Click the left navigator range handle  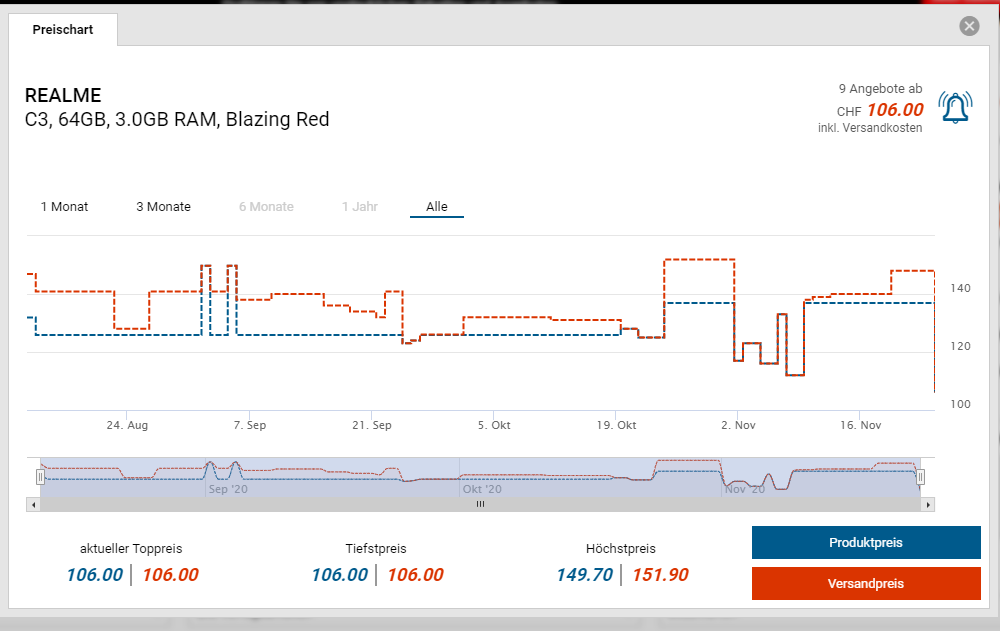tap(40, 477)
